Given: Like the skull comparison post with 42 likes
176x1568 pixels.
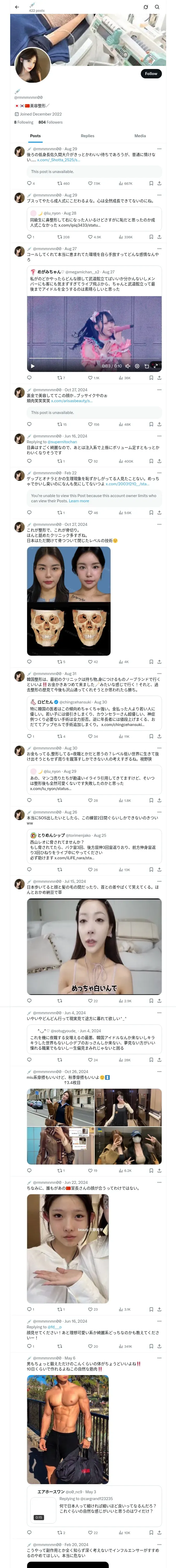Looking at the screenshot, I should click(90, 662).
